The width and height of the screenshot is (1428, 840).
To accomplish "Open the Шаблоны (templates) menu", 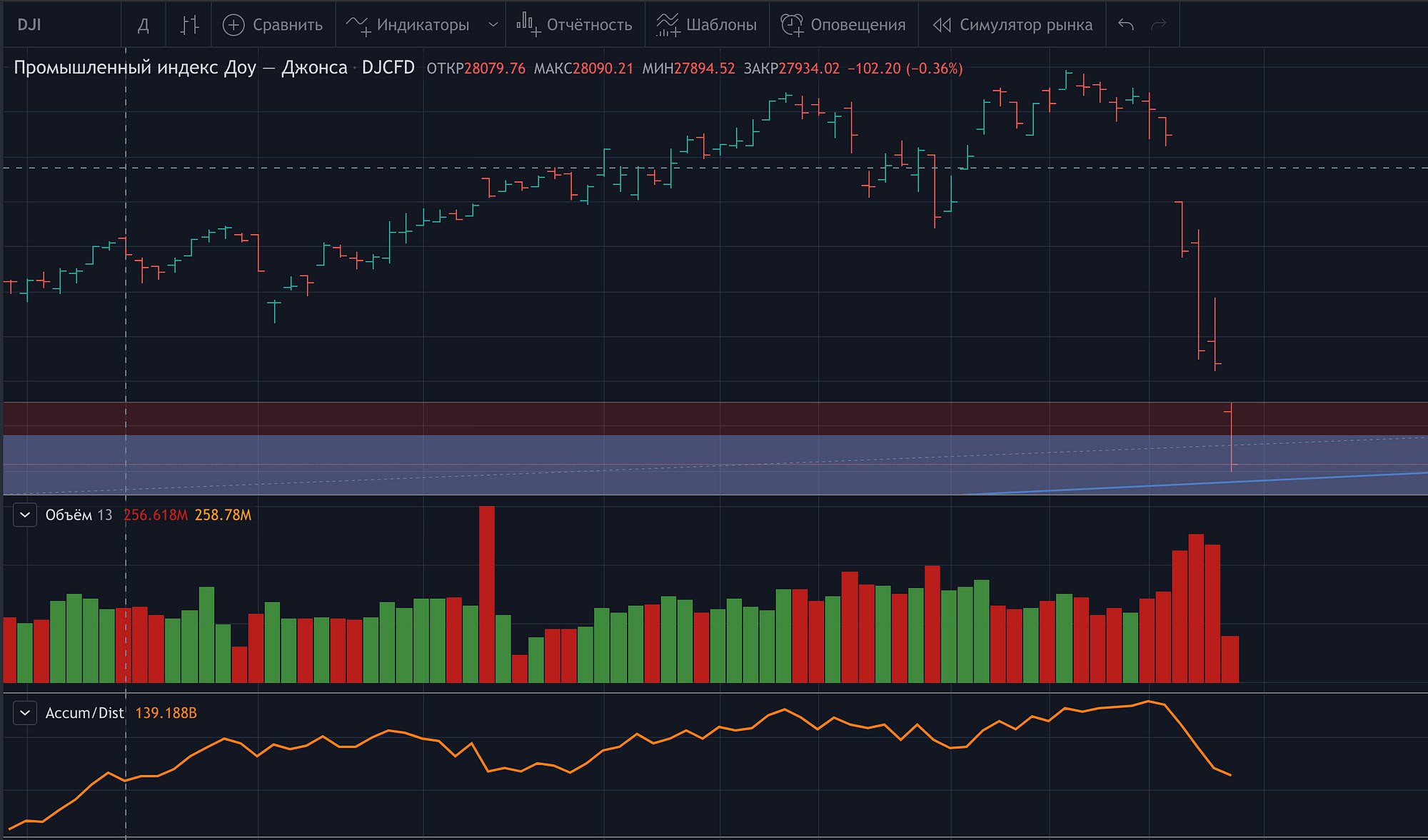I will 707,25.
